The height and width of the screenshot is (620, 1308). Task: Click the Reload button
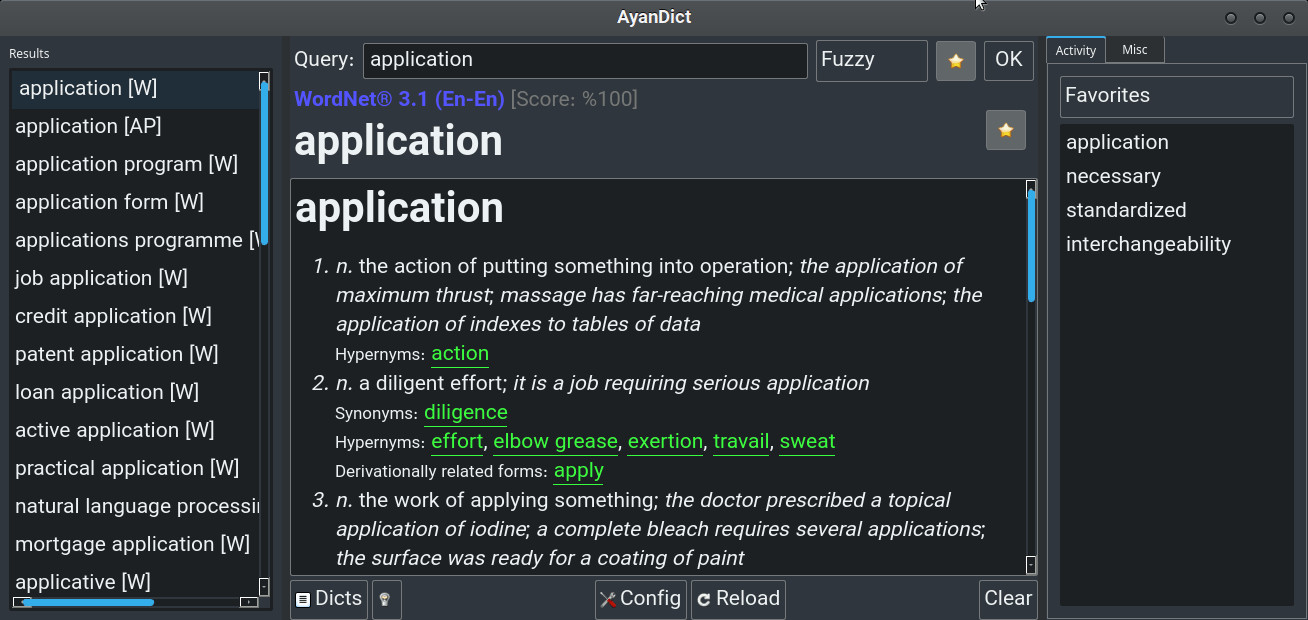(x=738, y=599)
